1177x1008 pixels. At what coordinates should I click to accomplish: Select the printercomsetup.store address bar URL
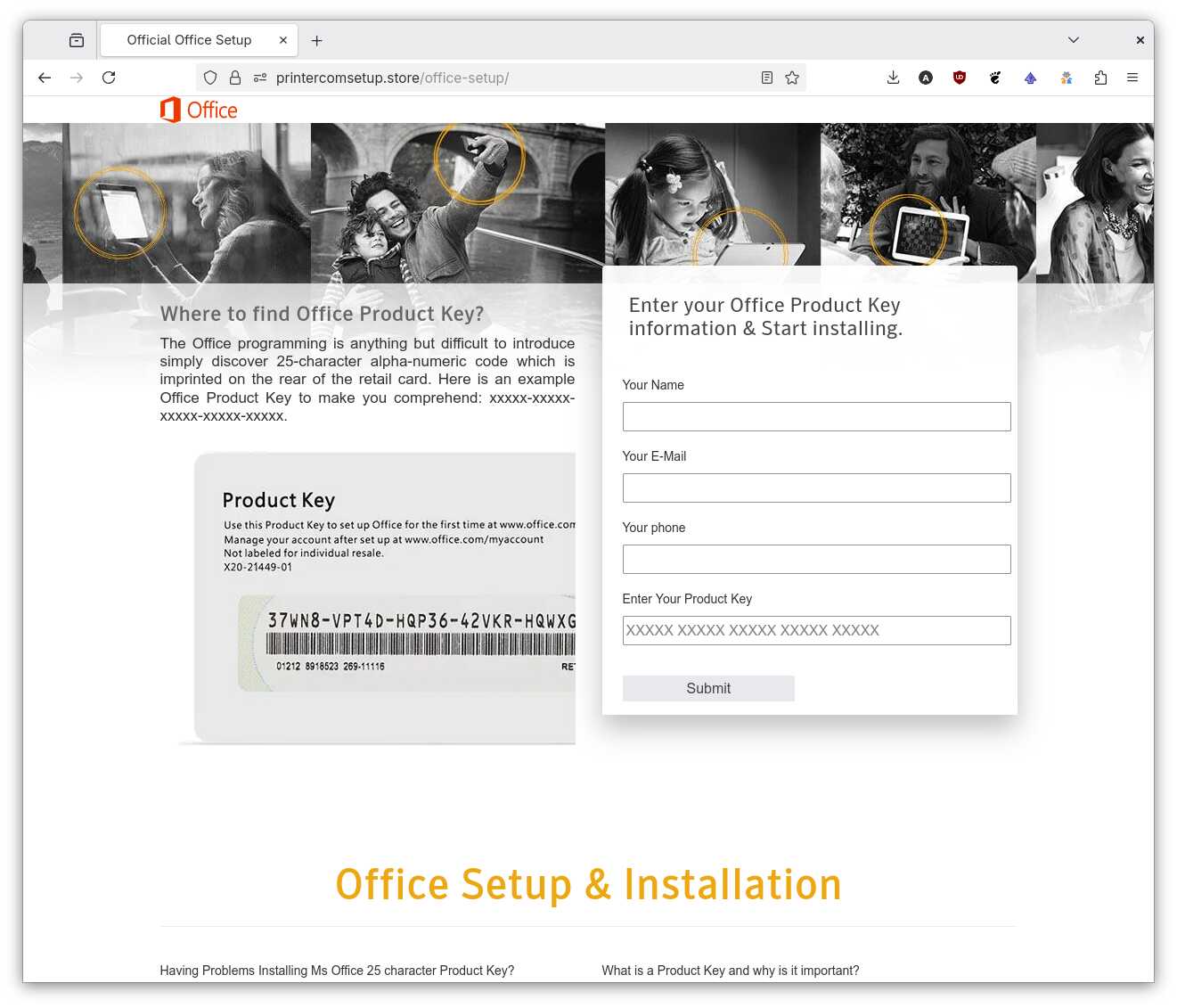click(392, 78)
